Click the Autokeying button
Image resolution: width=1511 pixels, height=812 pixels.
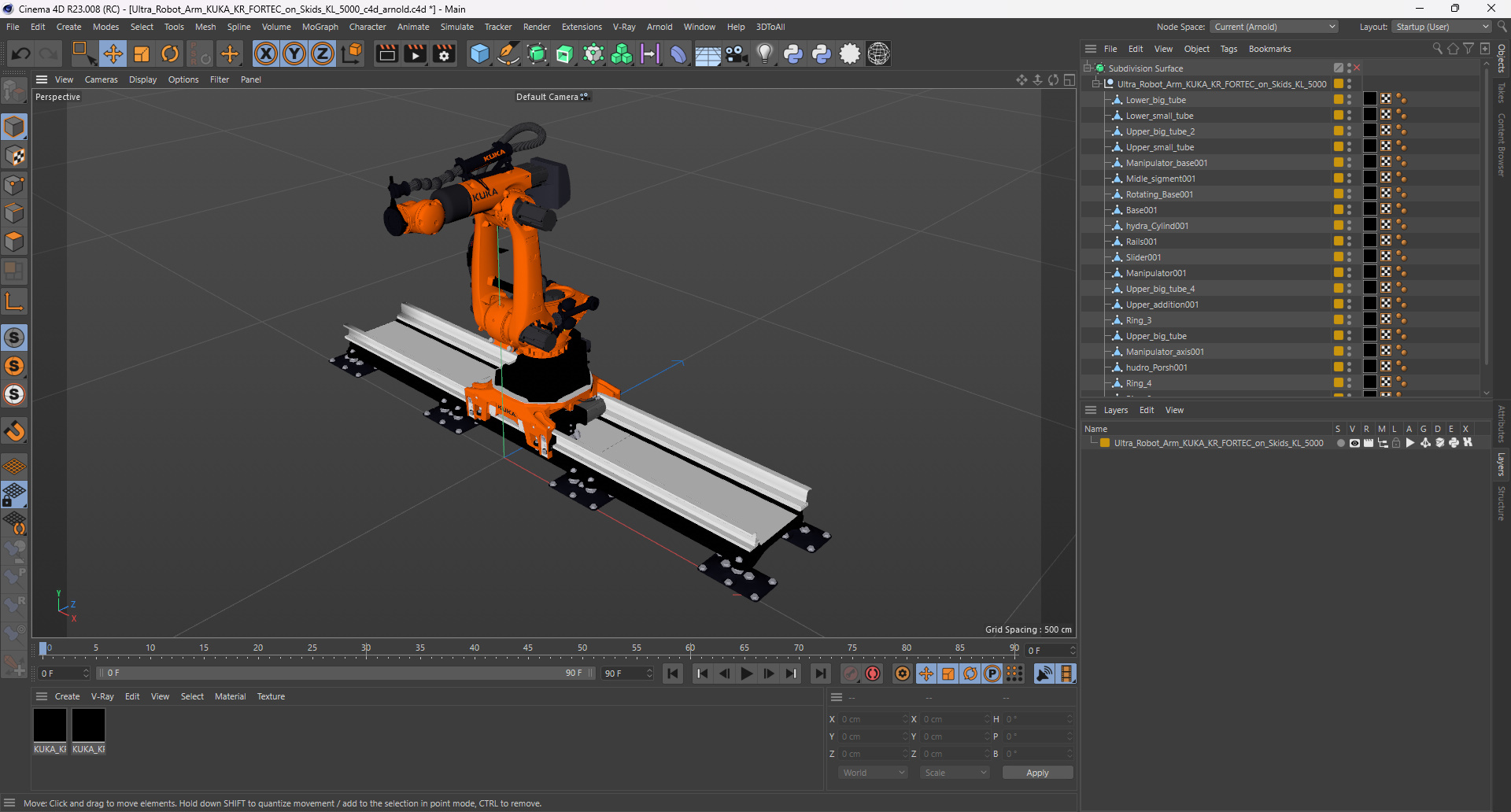(873, 674)
